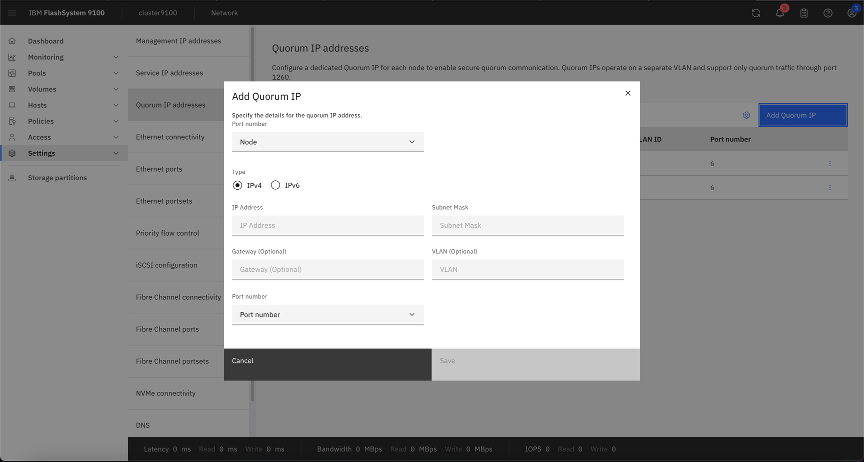Open the first row's overflow menu
Image resolution: width=864 pixels, height=462 pixels.
coord(830,163)
